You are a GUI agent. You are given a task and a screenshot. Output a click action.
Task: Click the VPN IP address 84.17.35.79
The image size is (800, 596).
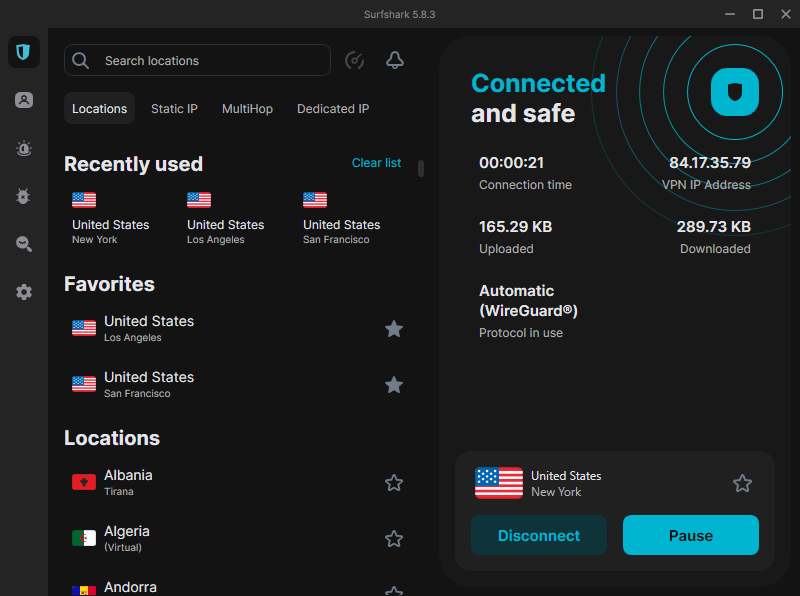point(710,163)
